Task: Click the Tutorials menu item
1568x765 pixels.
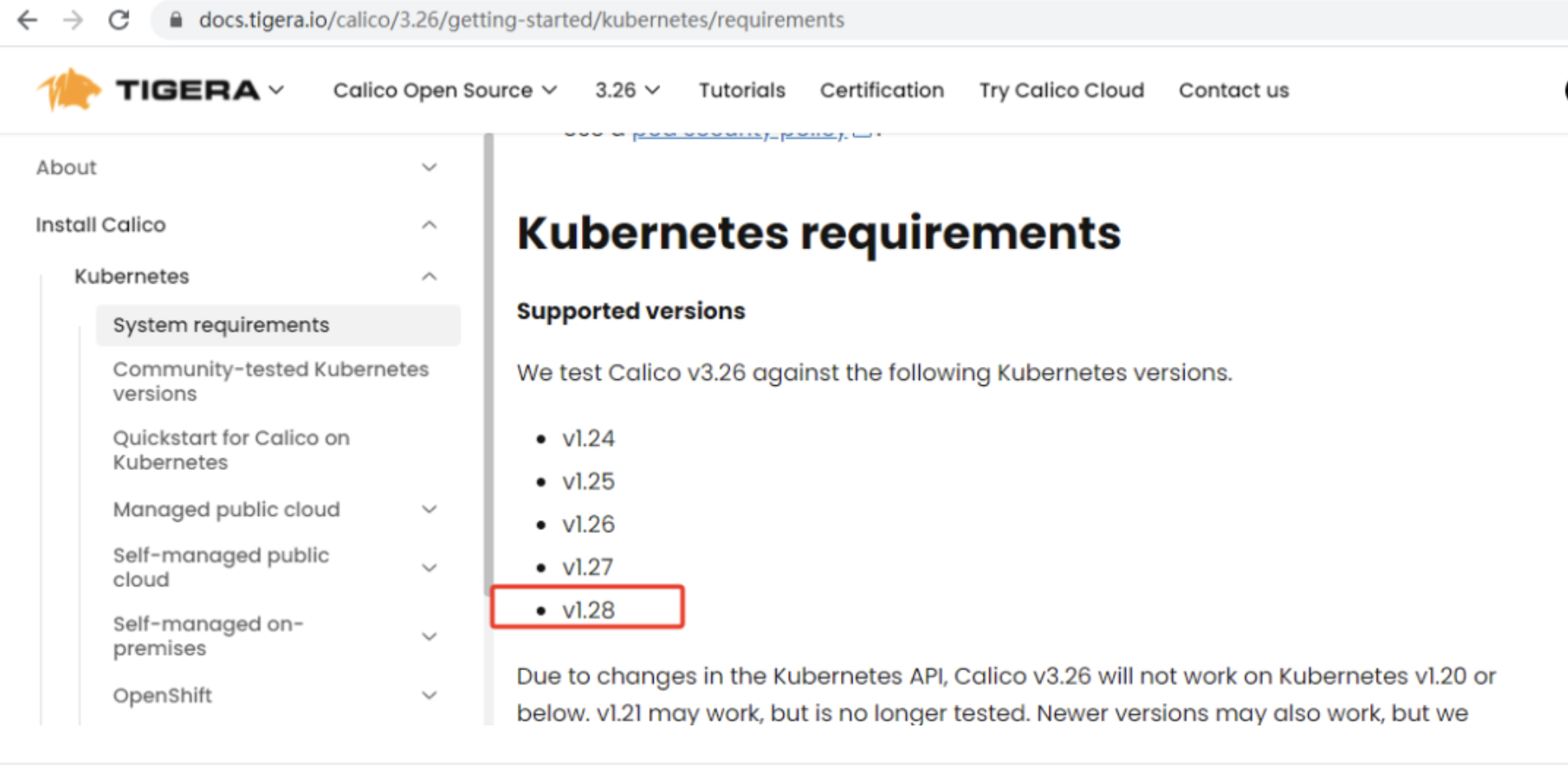Action: [740, 90]
